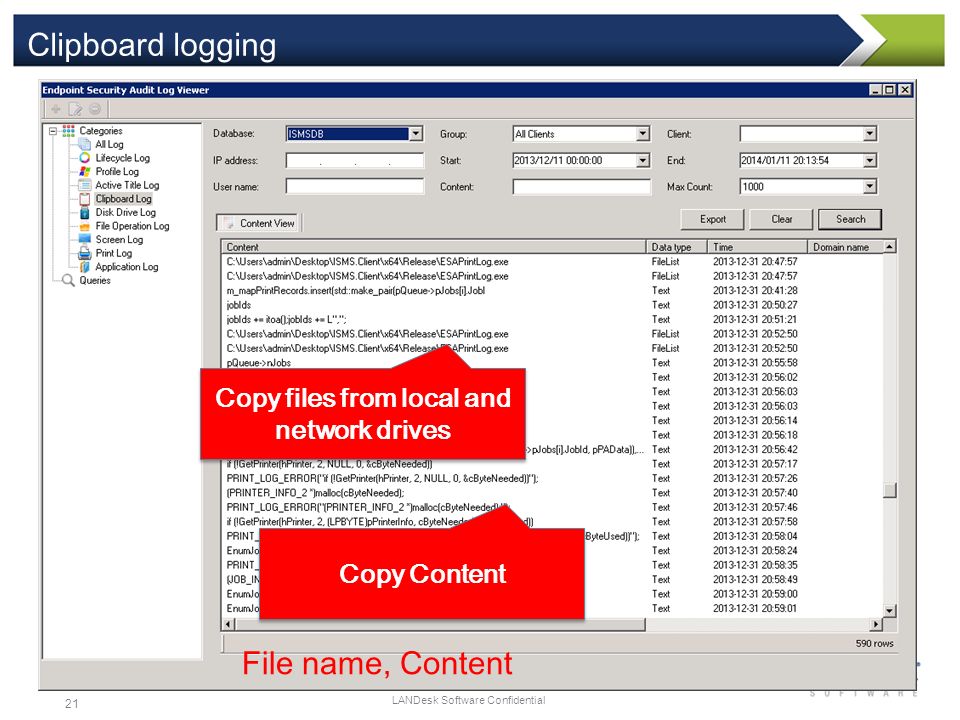Select the row 'pQueue->nJobs'
This screenshot has height=720, width=960.
click(553, 363)
